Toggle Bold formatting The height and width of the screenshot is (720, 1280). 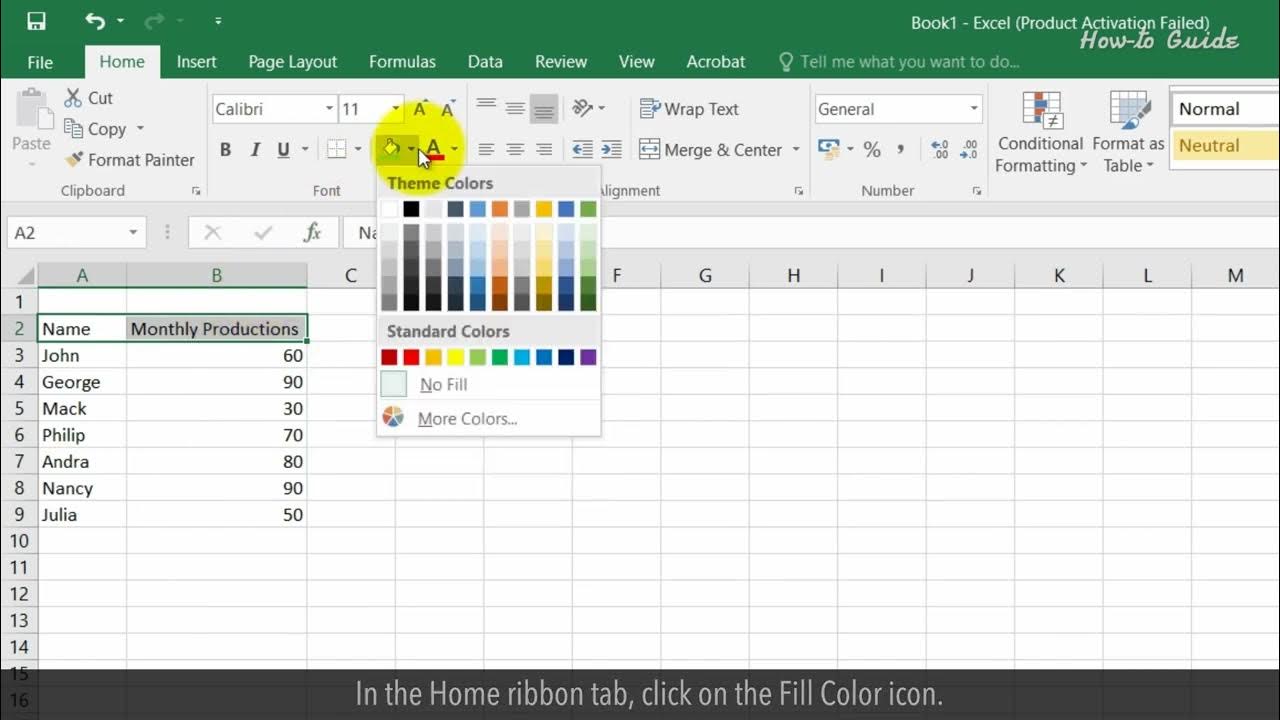coord(225,150)
